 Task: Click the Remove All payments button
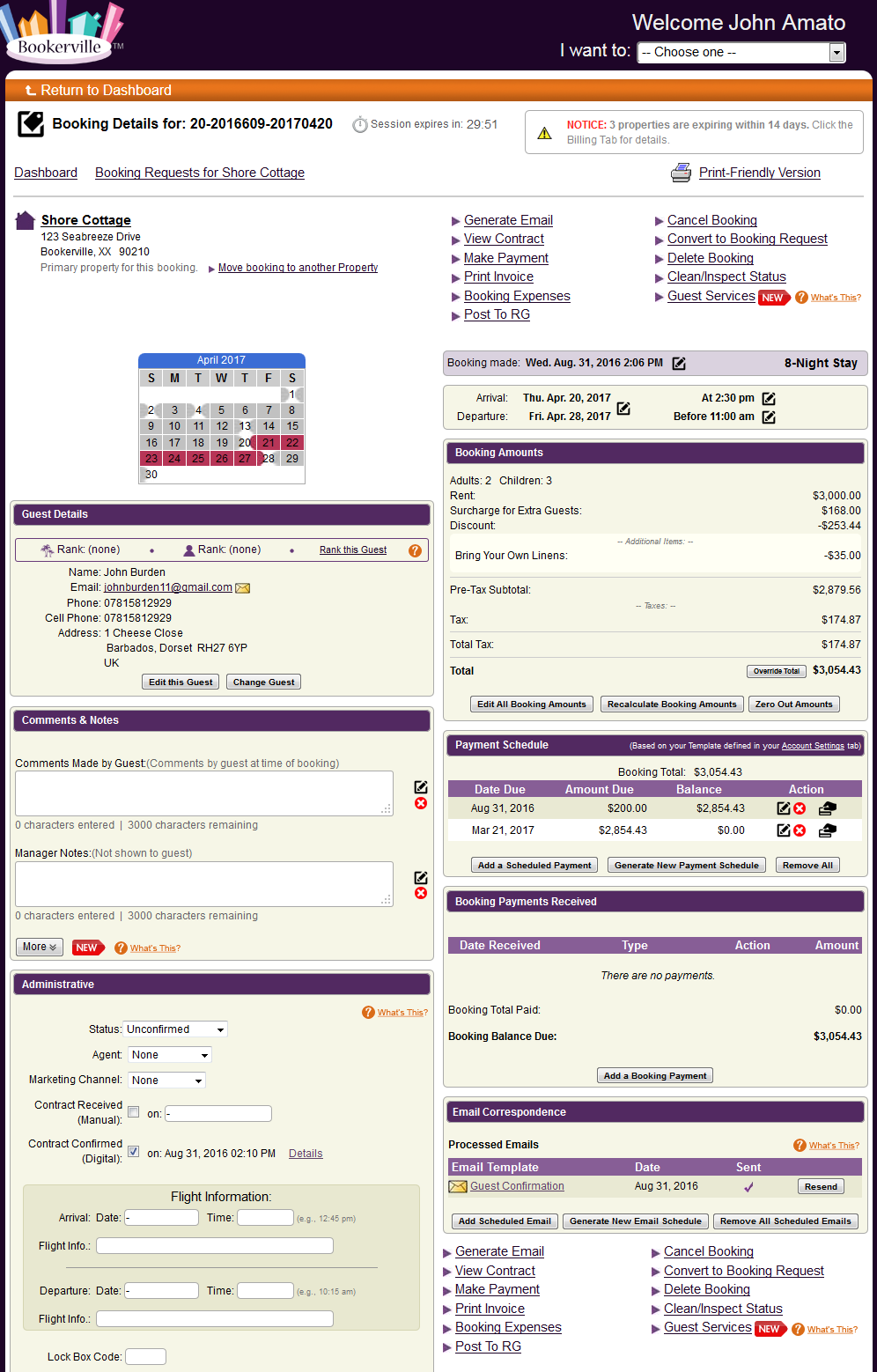[807, 866]
